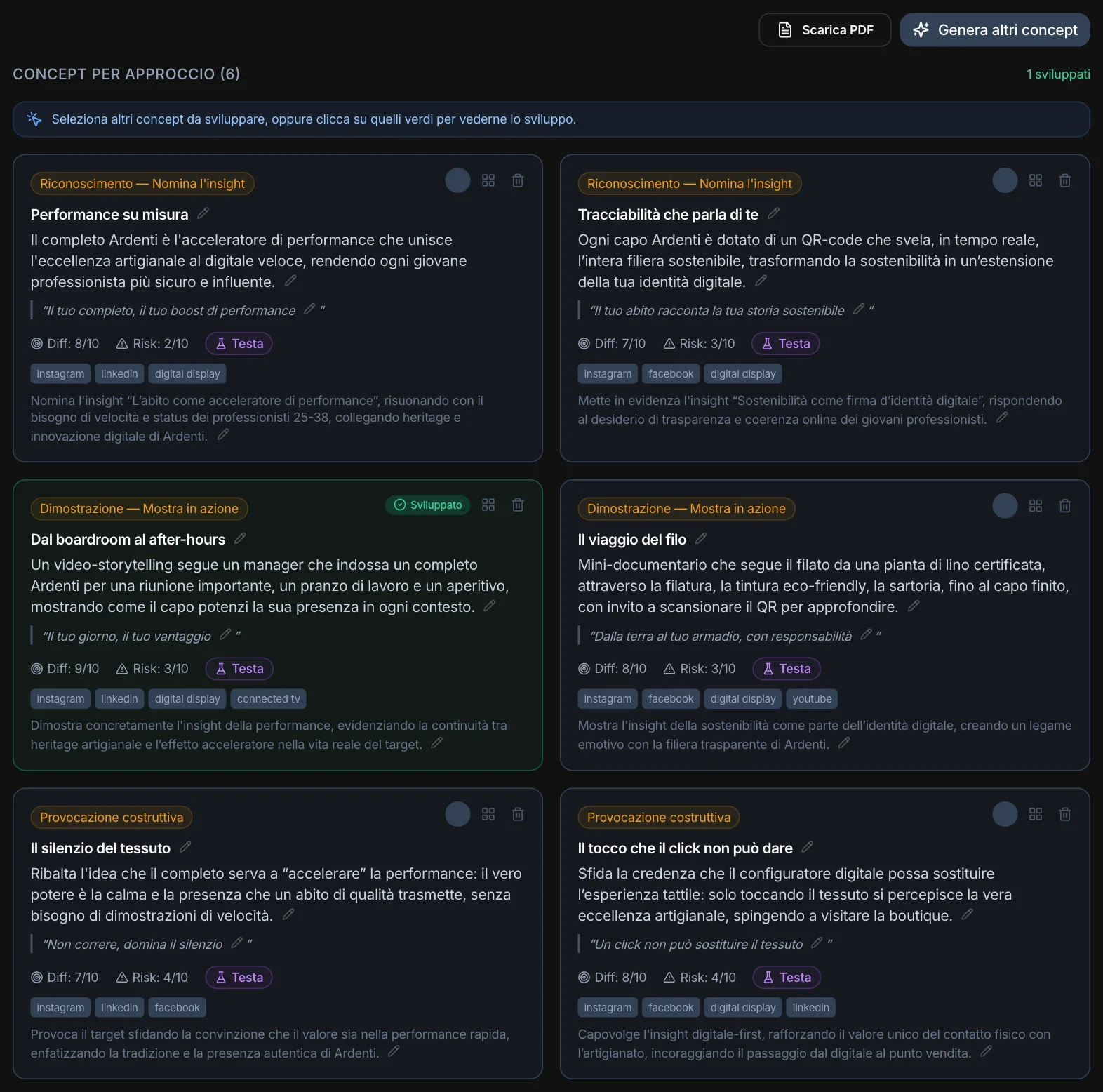1103x1092 pixels.
Task: Edit the tagline 'Non correre, domina il silenzio'
Action: (x=237, y=943)
